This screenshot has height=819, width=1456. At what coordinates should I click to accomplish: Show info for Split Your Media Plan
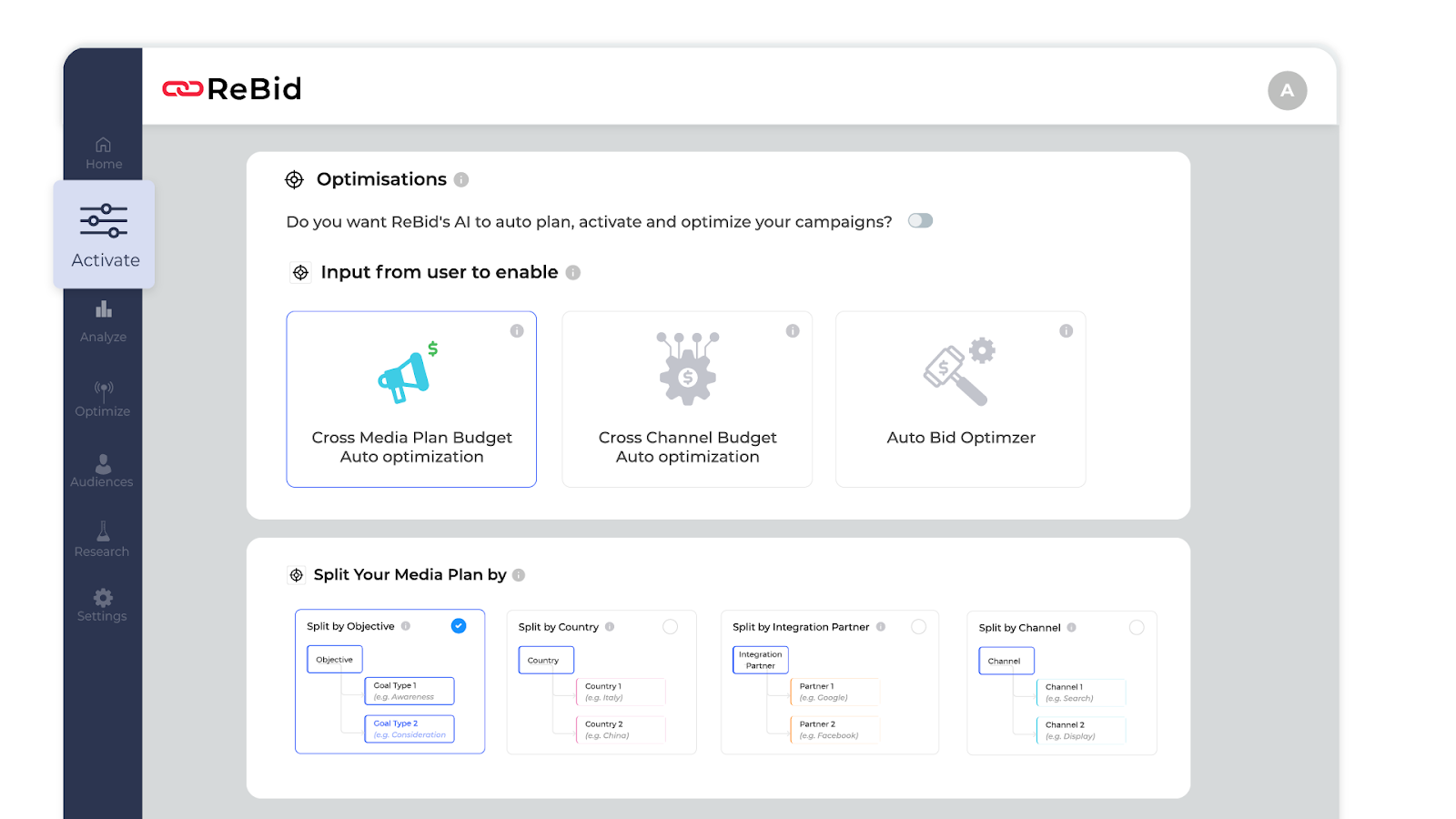[519, 575]
